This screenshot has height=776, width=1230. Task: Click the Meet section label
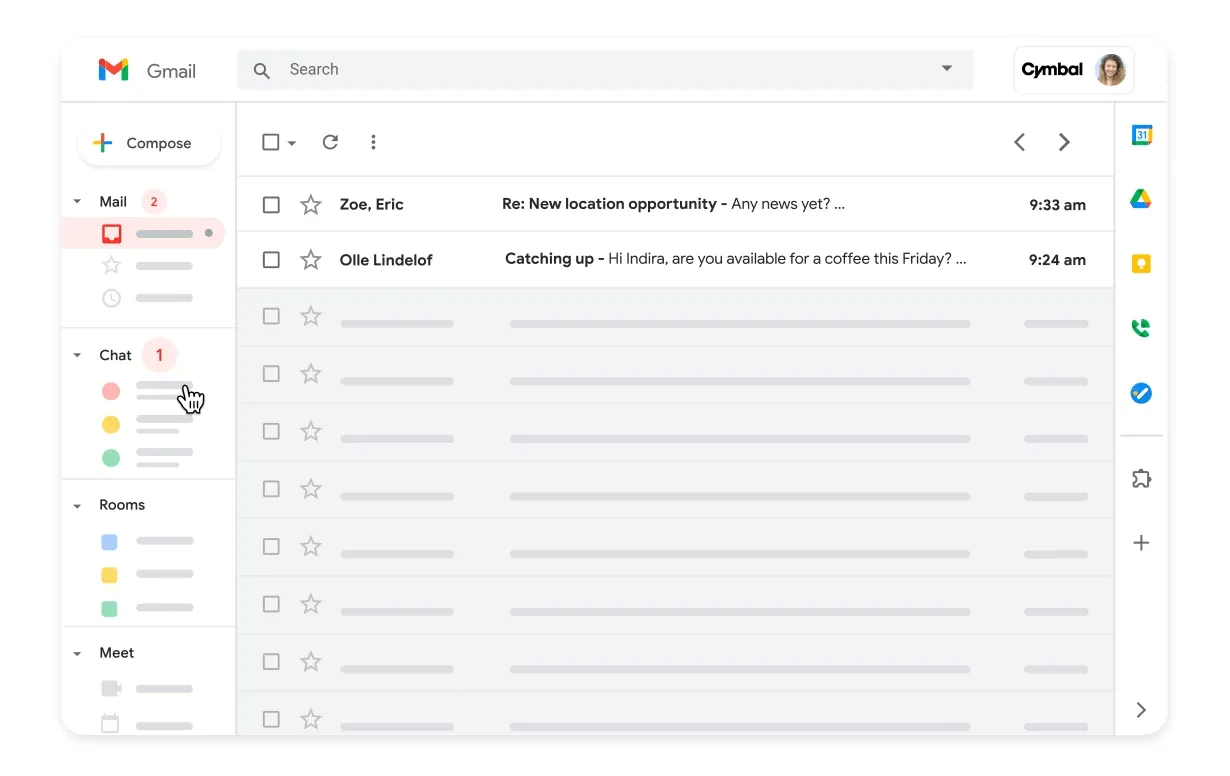[x=116, y=653]
